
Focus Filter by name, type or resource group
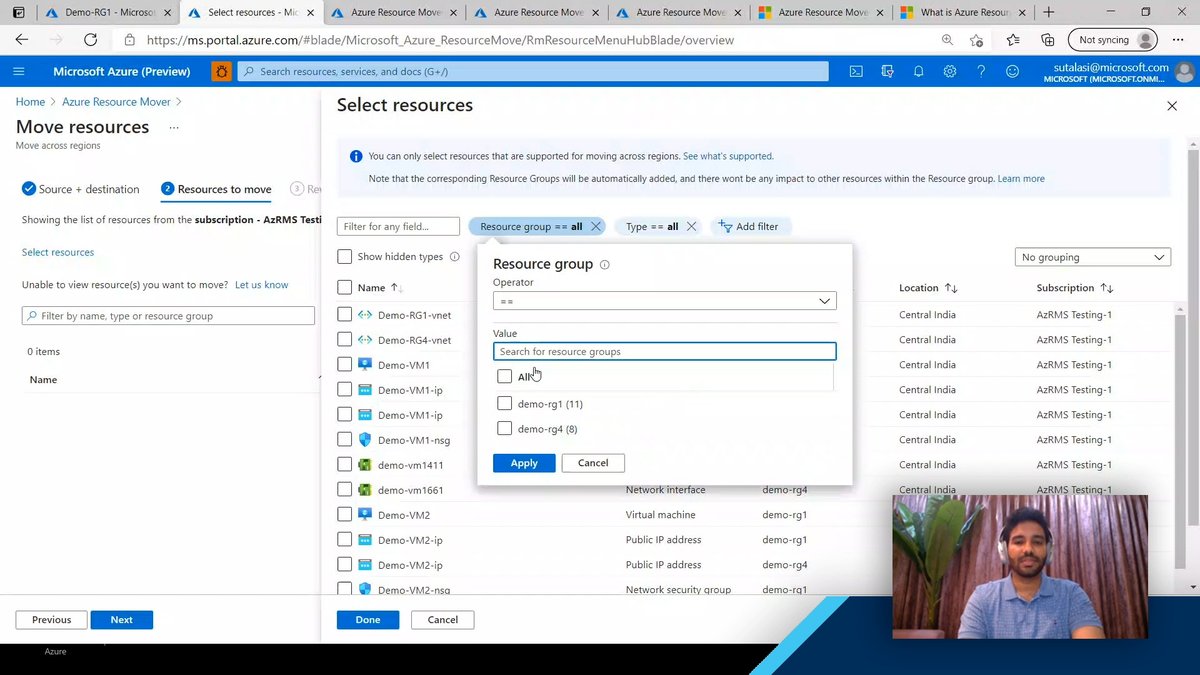tap(168, 316)
